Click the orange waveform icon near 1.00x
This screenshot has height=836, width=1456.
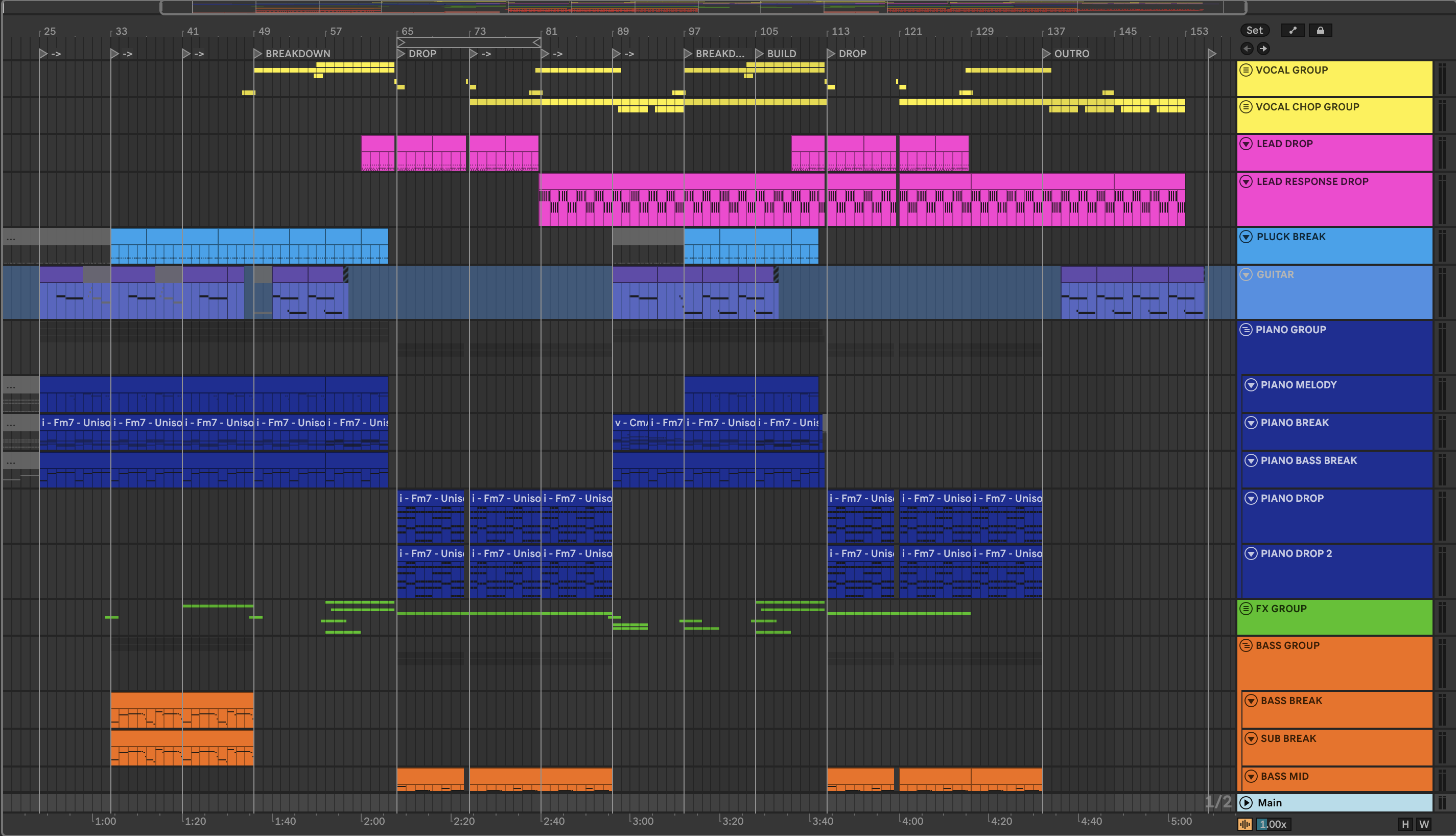pos(1244,824)
